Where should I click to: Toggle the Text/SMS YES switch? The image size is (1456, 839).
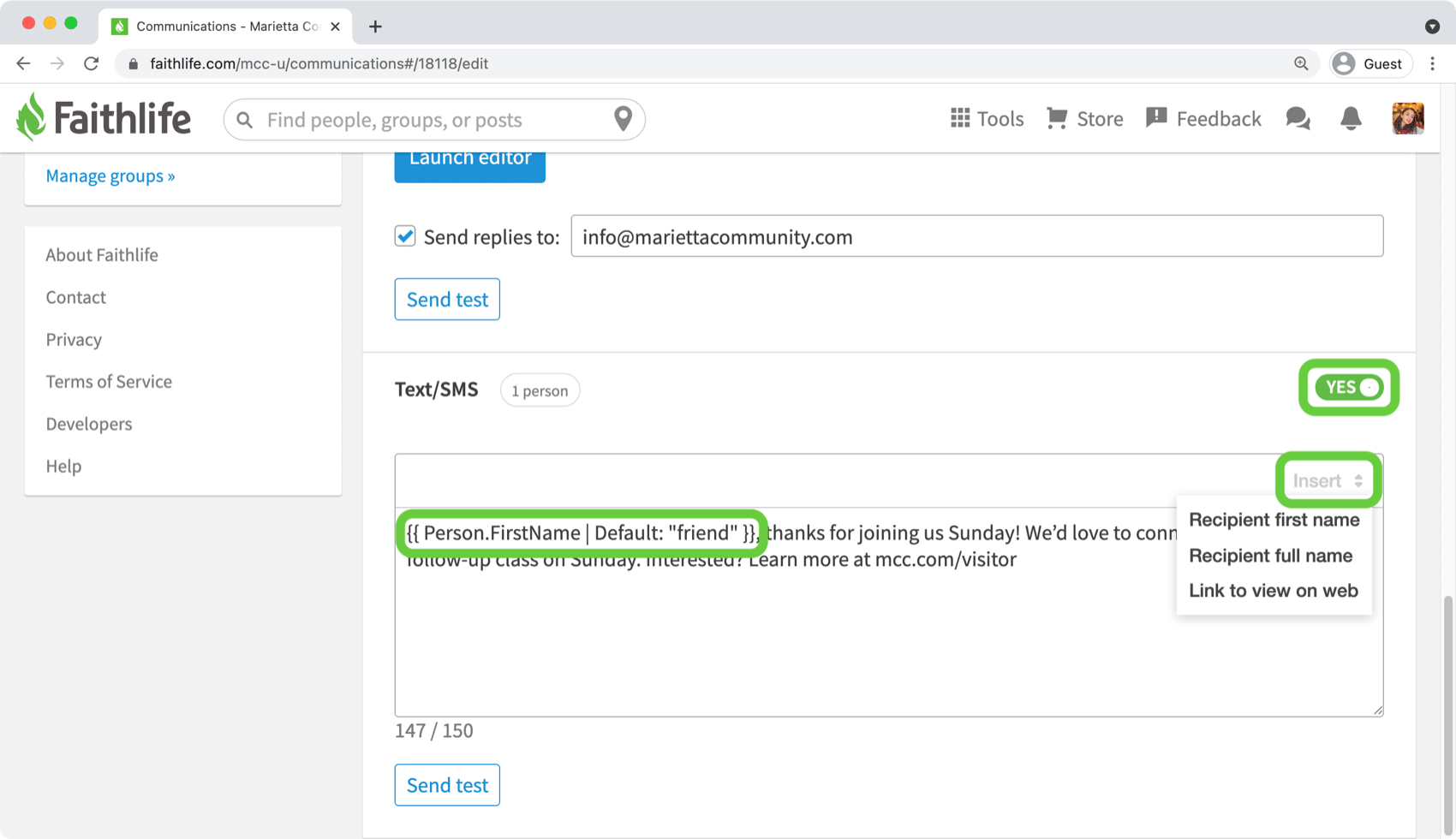[x=1349, y=387]
